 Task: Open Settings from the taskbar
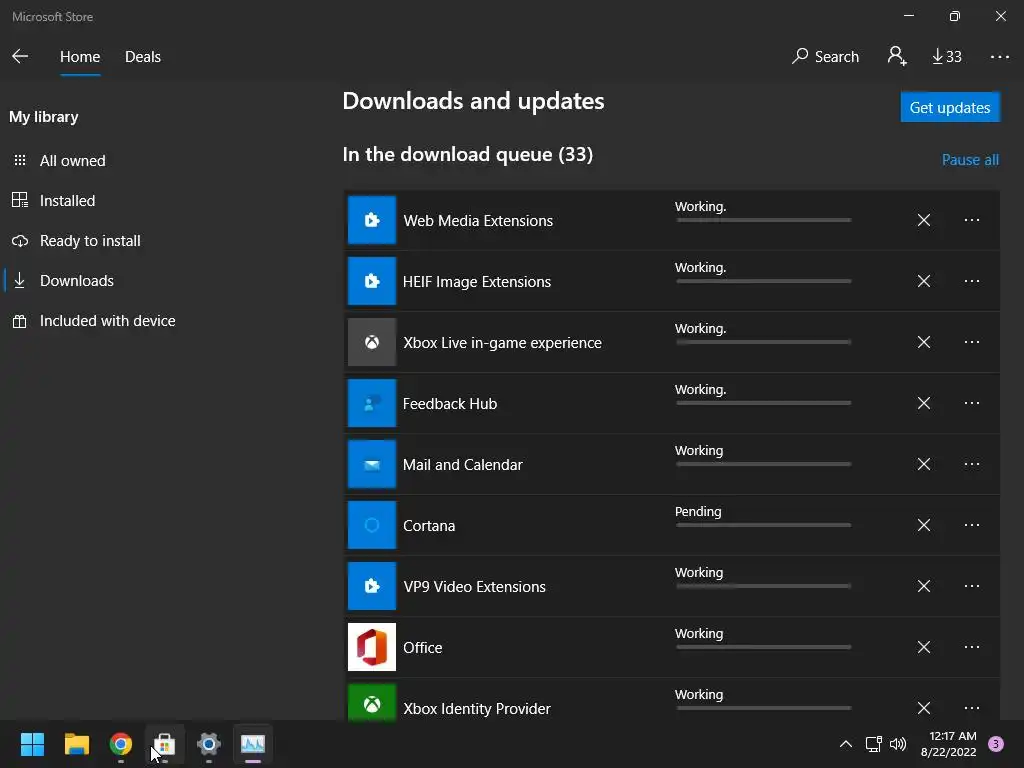click(x=209, y=744)
